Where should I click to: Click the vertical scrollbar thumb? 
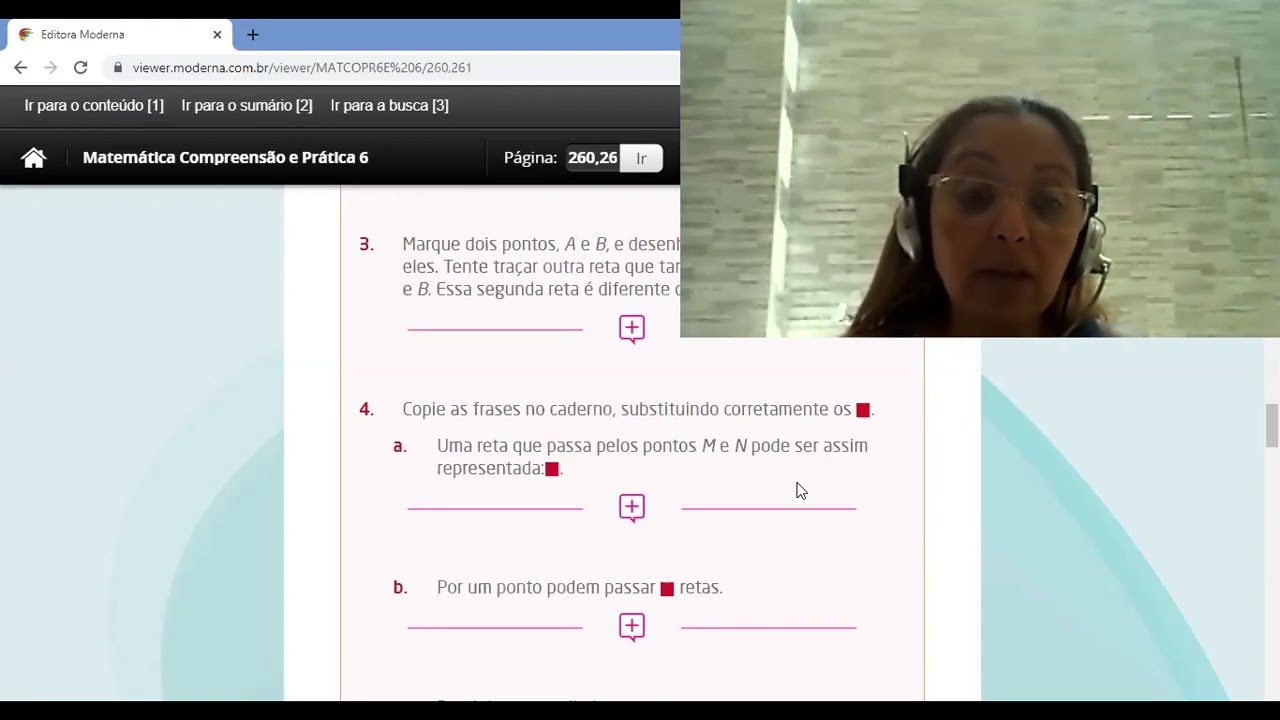[x=1272, y=426]
